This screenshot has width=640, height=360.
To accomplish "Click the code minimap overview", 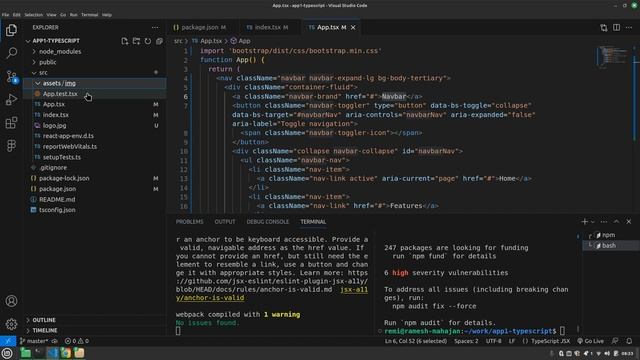I will tap(613, 56).
